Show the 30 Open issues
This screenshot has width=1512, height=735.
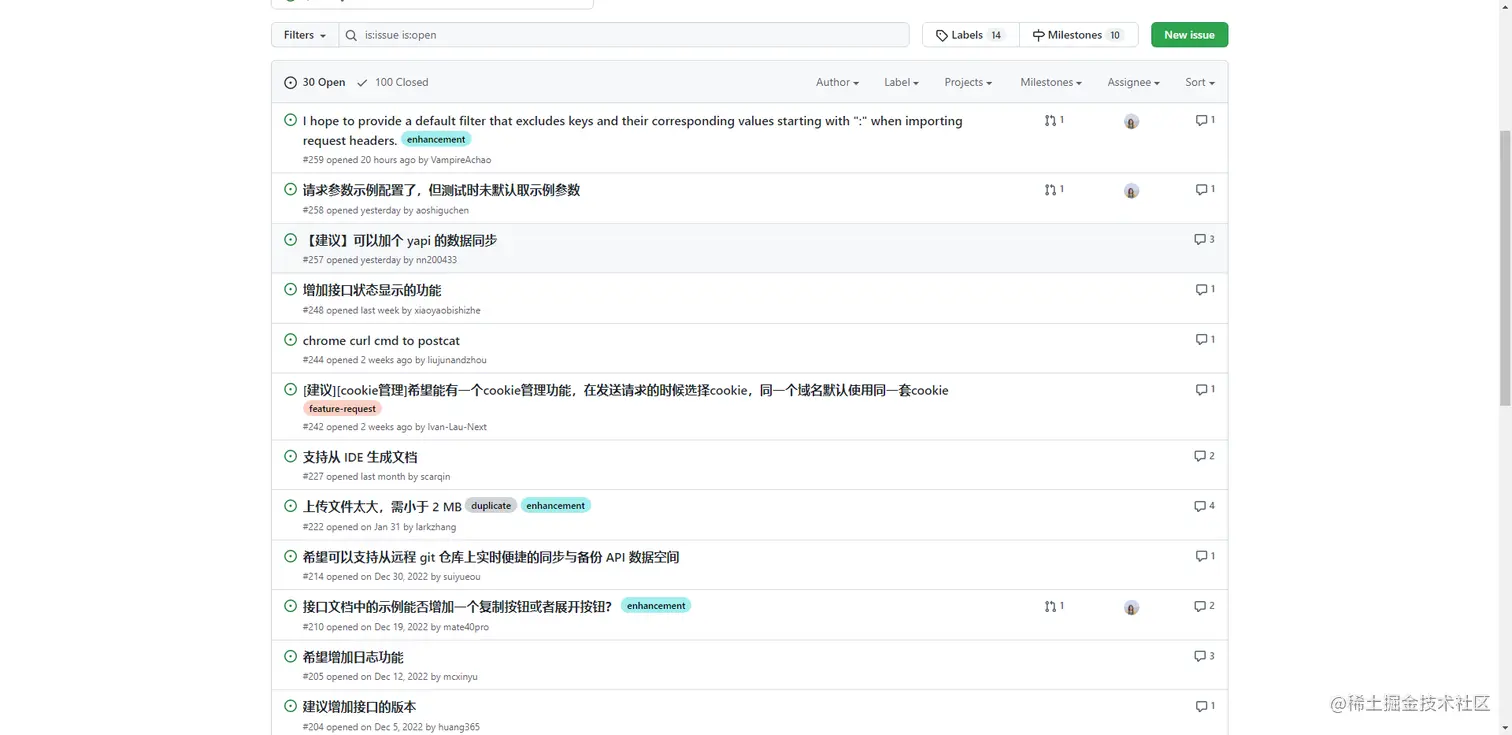[315, 82]
